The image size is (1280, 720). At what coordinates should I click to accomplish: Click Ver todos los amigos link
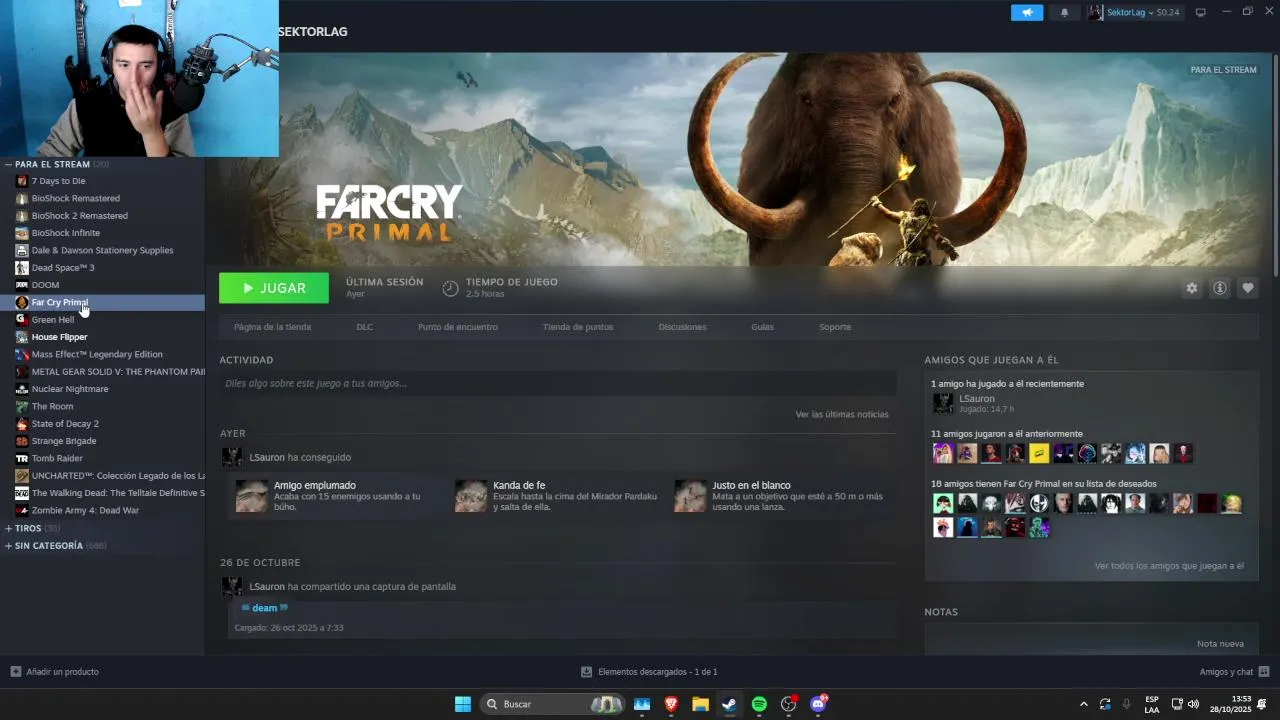(x=1169, y=566)
